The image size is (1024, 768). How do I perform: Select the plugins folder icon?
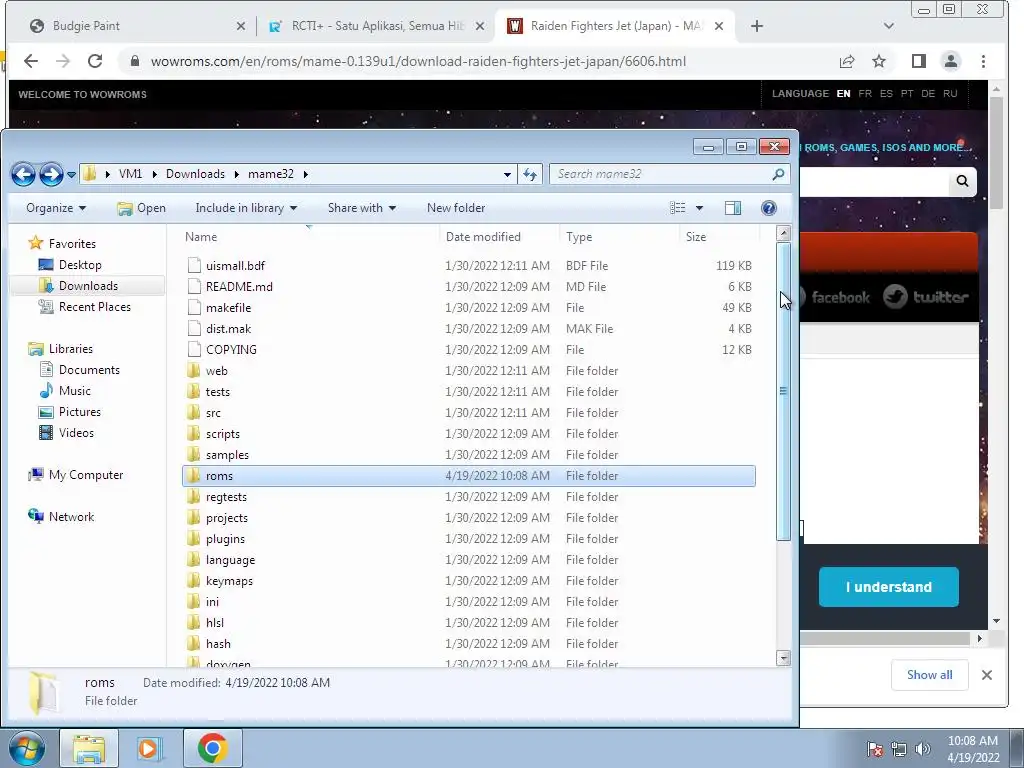point(193,539)
